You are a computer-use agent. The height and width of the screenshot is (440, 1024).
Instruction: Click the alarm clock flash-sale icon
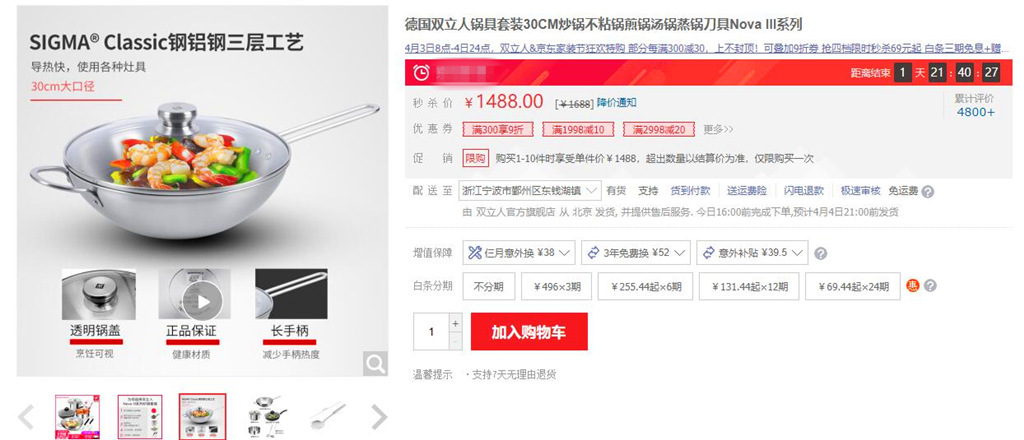(x=422, y=72)
